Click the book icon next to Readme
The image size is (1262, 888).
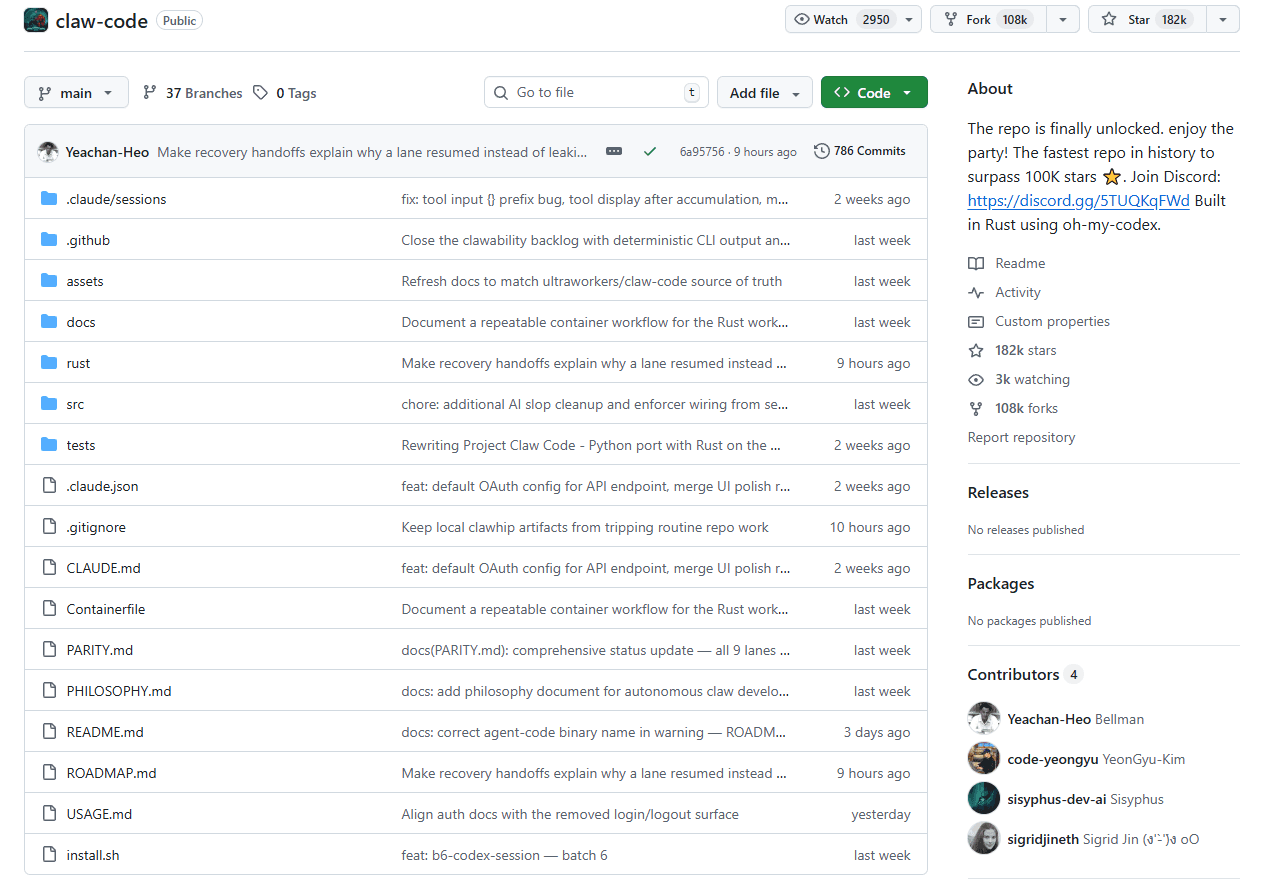click(x=976, y=263)
